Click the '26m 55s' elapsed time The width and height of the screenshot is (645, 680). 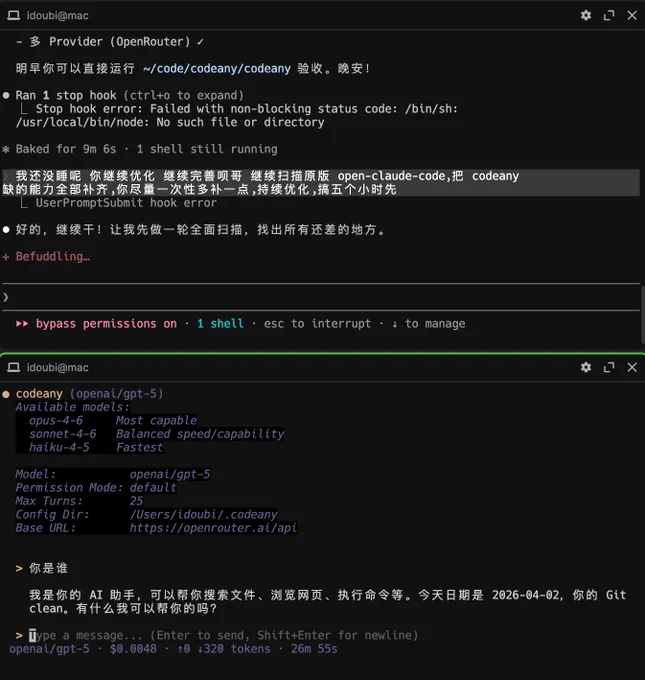(314, 649)
